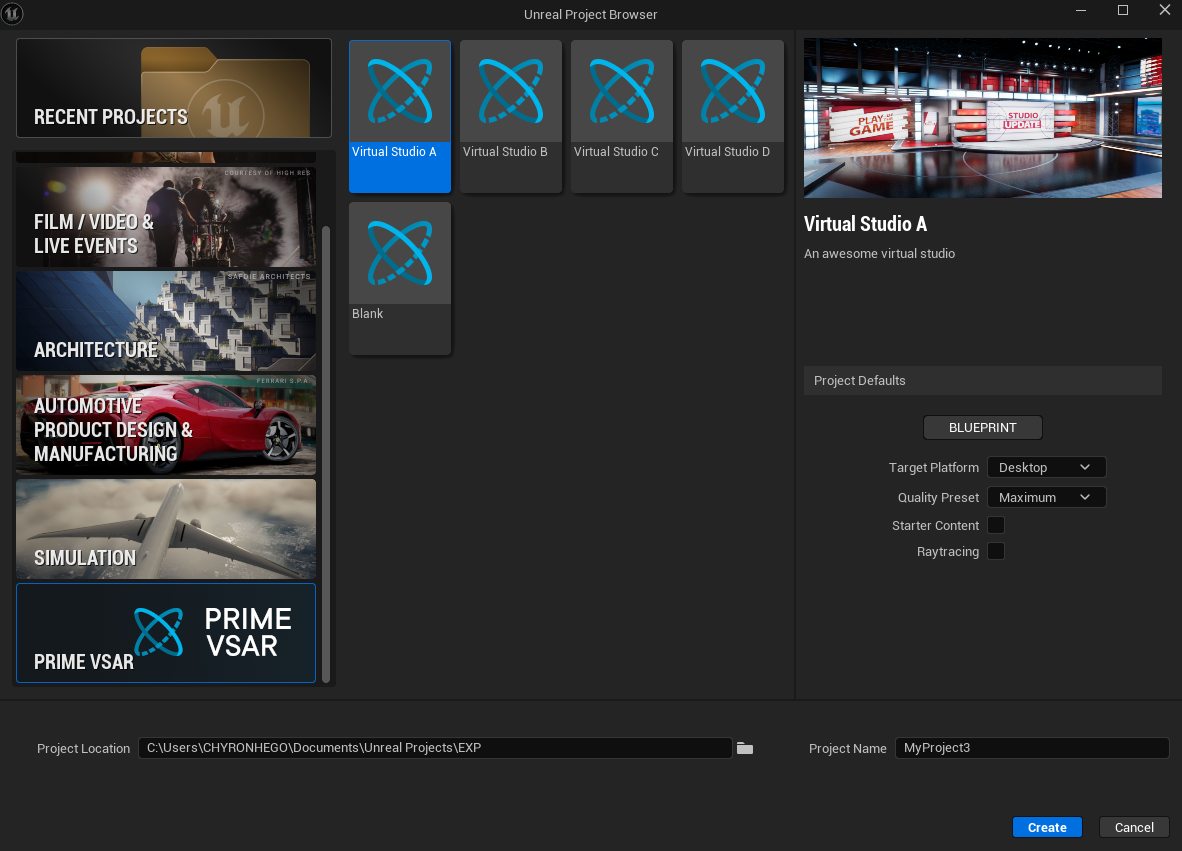
Task: Open the Simulation category
Action: (166, 529)
